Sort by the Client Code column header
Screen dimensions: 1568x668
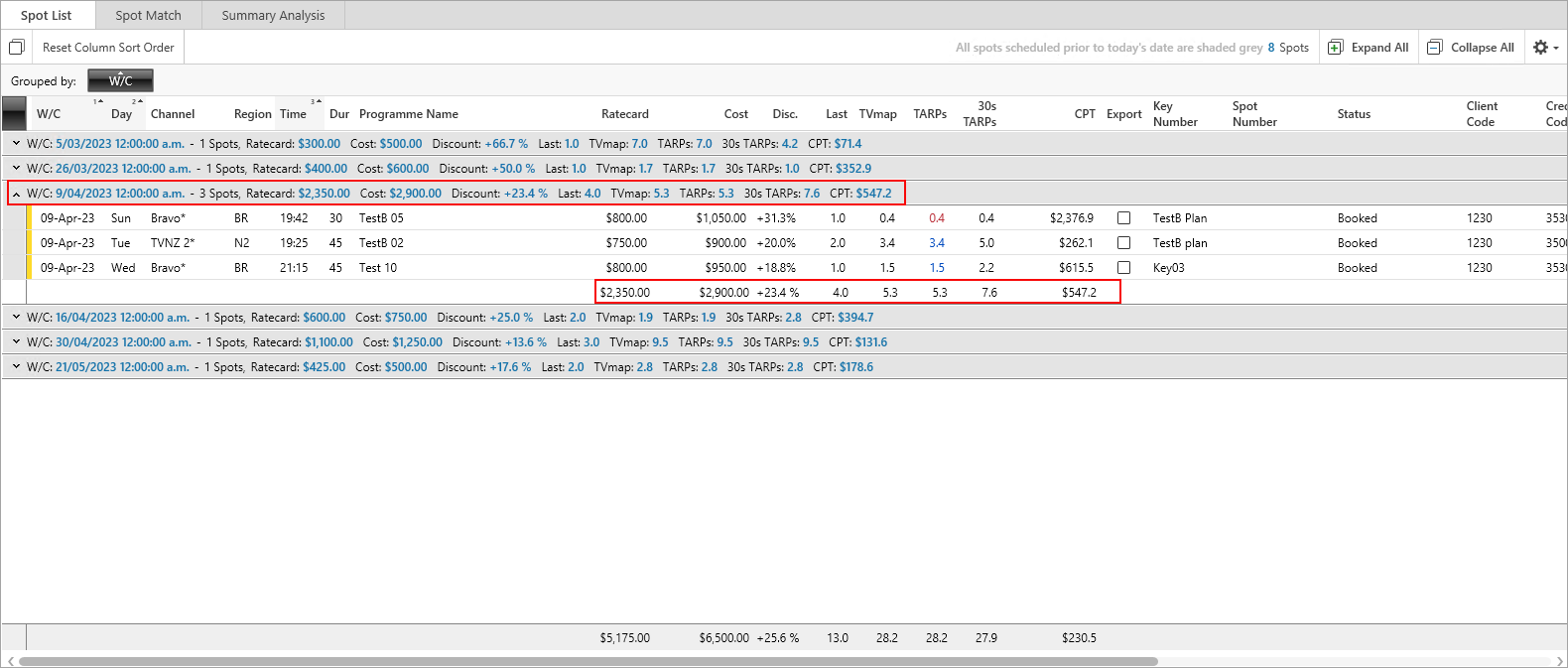pyautogui.click(x=1482, y=114)
